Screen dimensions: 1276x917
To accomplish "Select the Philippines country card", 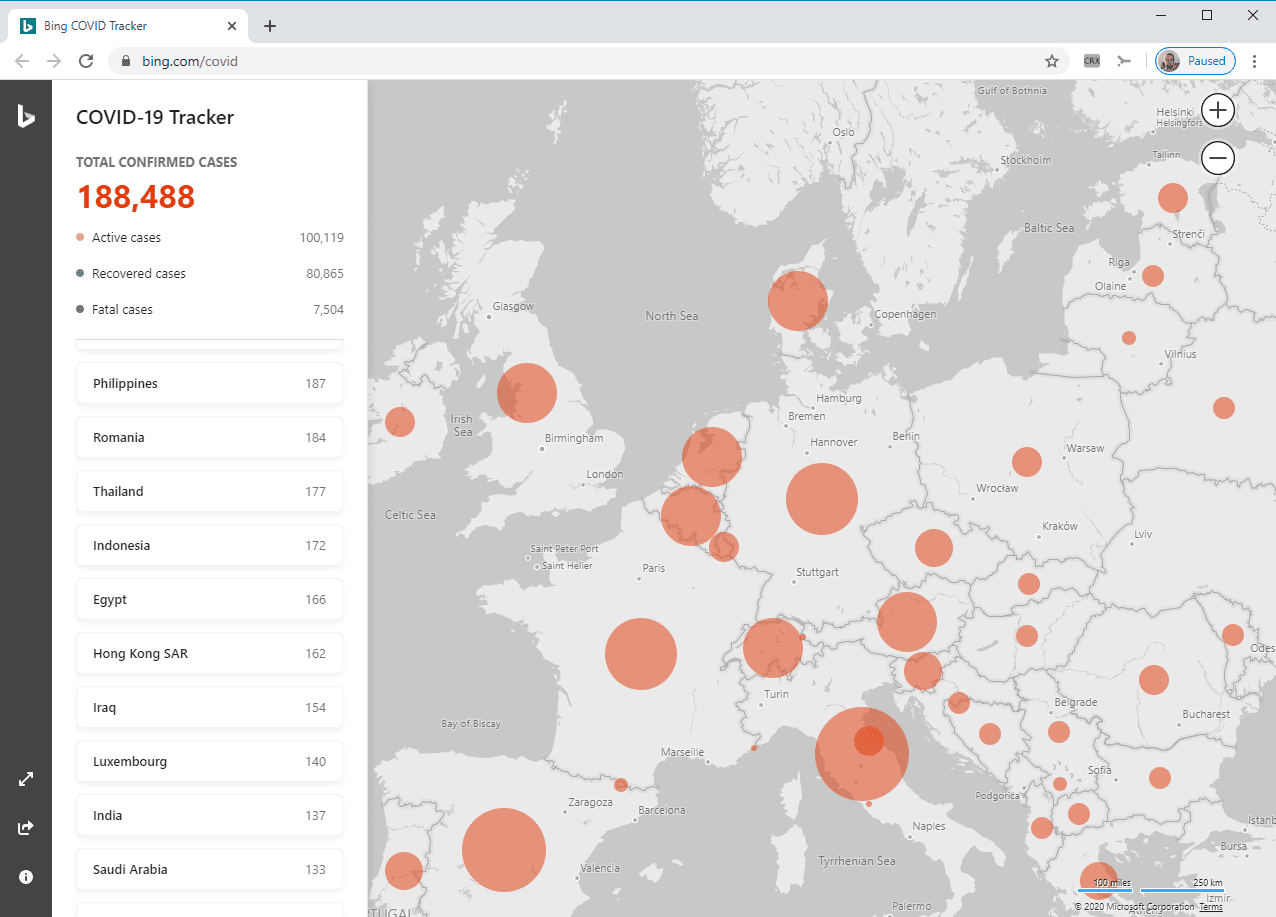I will [209, 384].
